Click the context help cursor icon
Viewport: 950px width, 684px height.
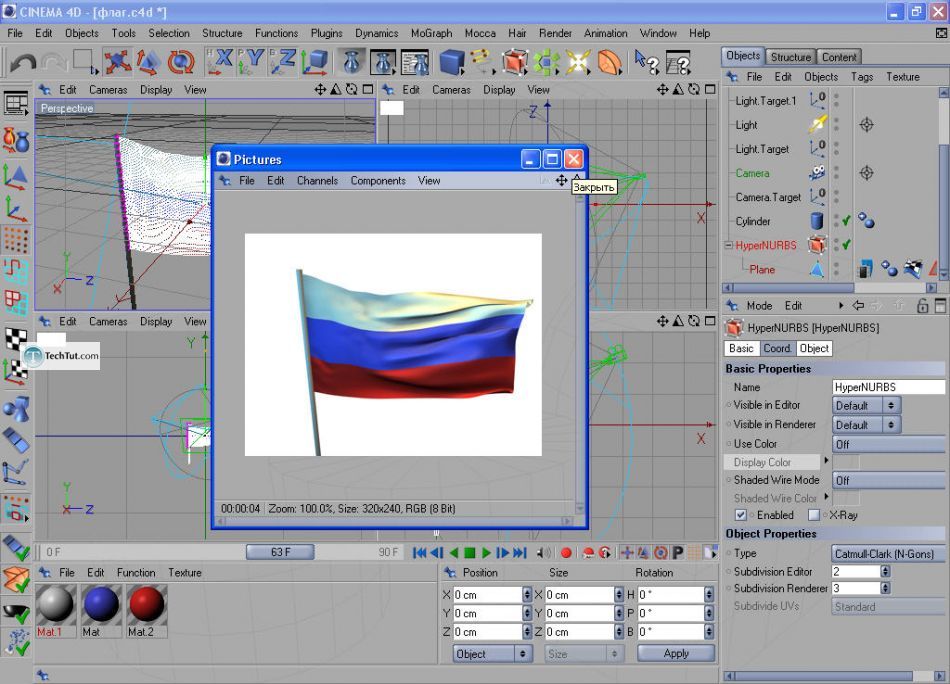tap(646, 62)
